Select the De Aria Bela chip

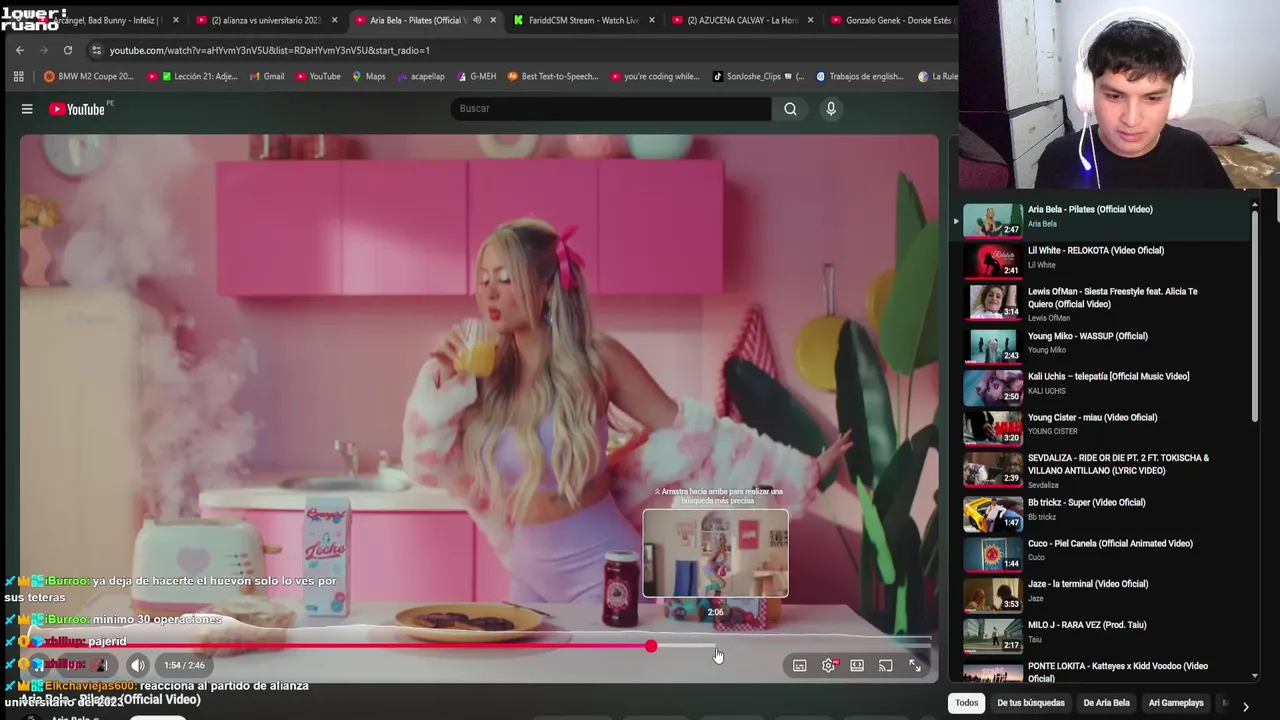click(1106, 703)
